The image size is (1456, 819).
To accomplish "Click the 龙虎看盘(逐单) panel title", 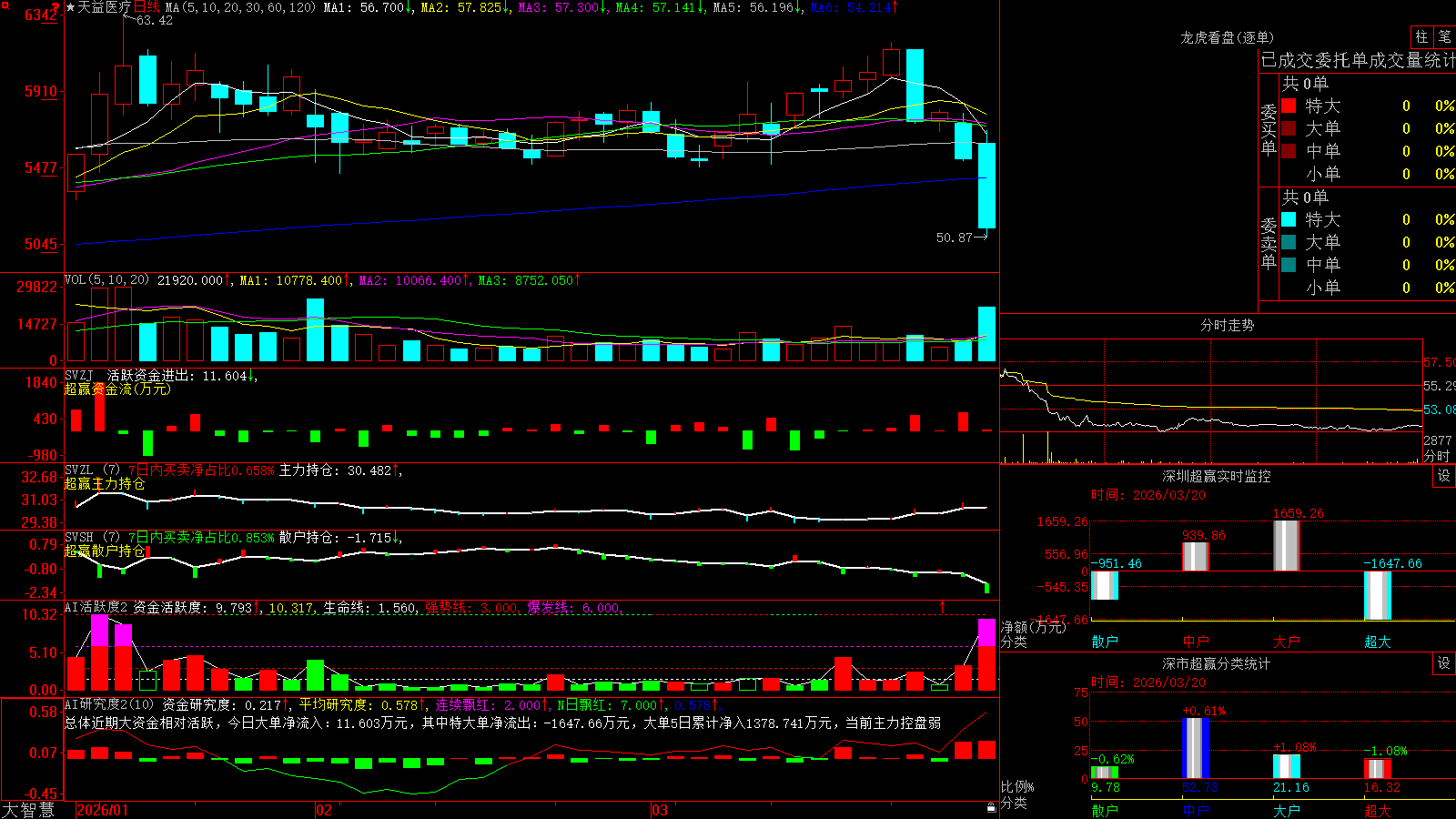I will tap(1228, 37).
